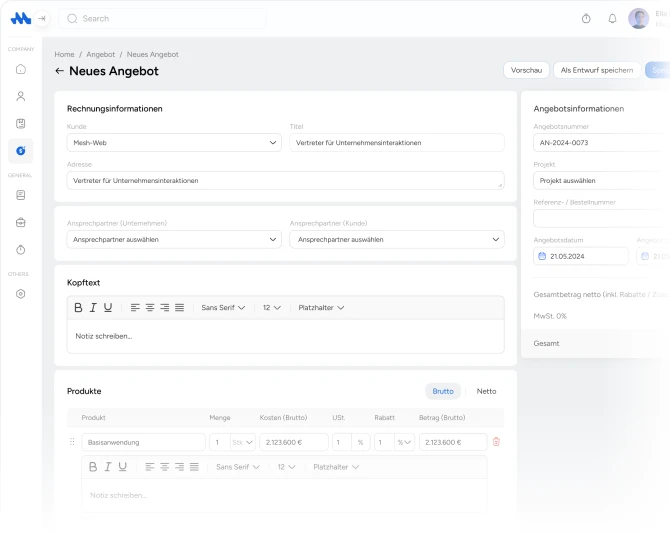This screenshot has height=539, width=670.
Task: Click the stopwatch icon in left sidebar
Action: coord(21,249)
